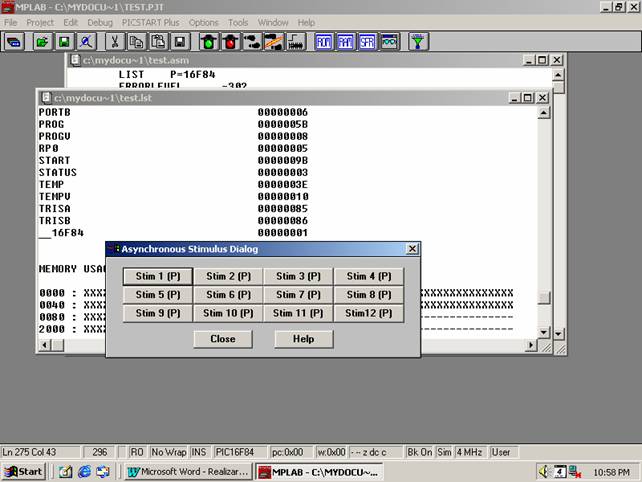Click the 4 MHz frequency status bar field
The height and width of the screenshot is (482, 642).
(470, 452)
